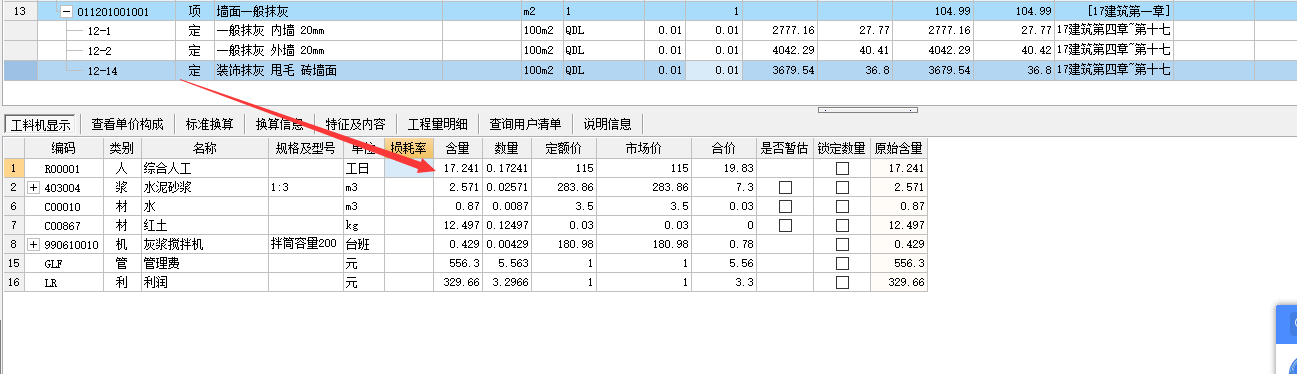Click the 原始含量 column header

[x=899, y=148]
